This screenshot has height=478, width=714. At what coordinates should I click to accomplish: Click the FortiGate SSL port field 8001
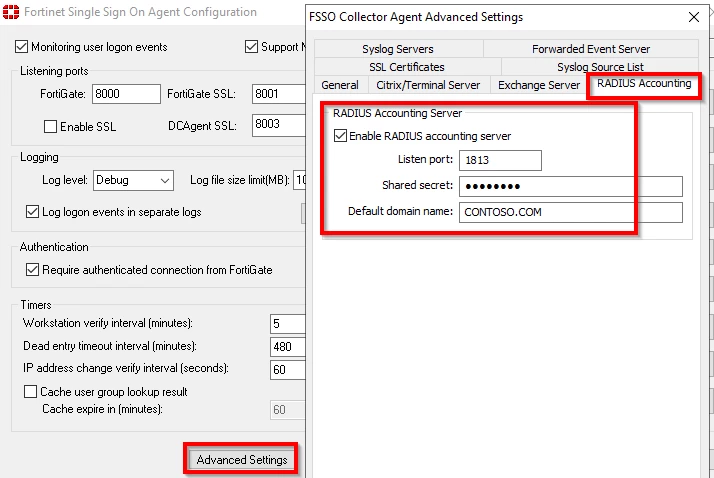[x=278, y=94]
